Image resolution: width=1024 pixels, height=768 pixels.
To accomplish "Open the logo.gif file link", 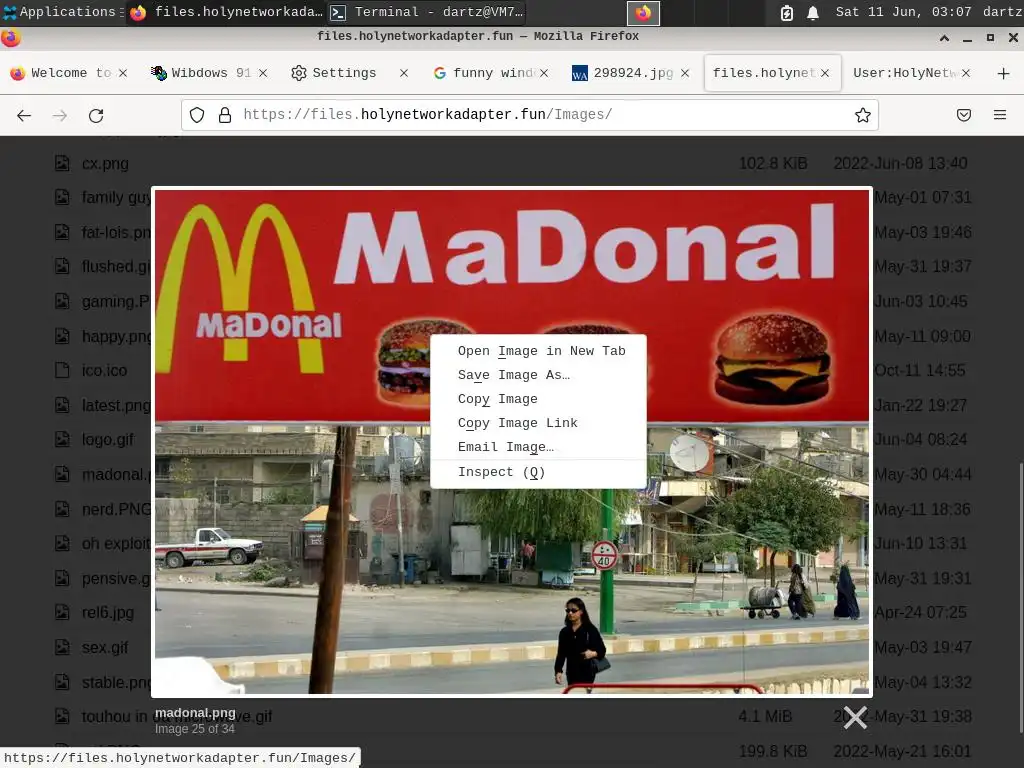I will click(x=108, y=440).
